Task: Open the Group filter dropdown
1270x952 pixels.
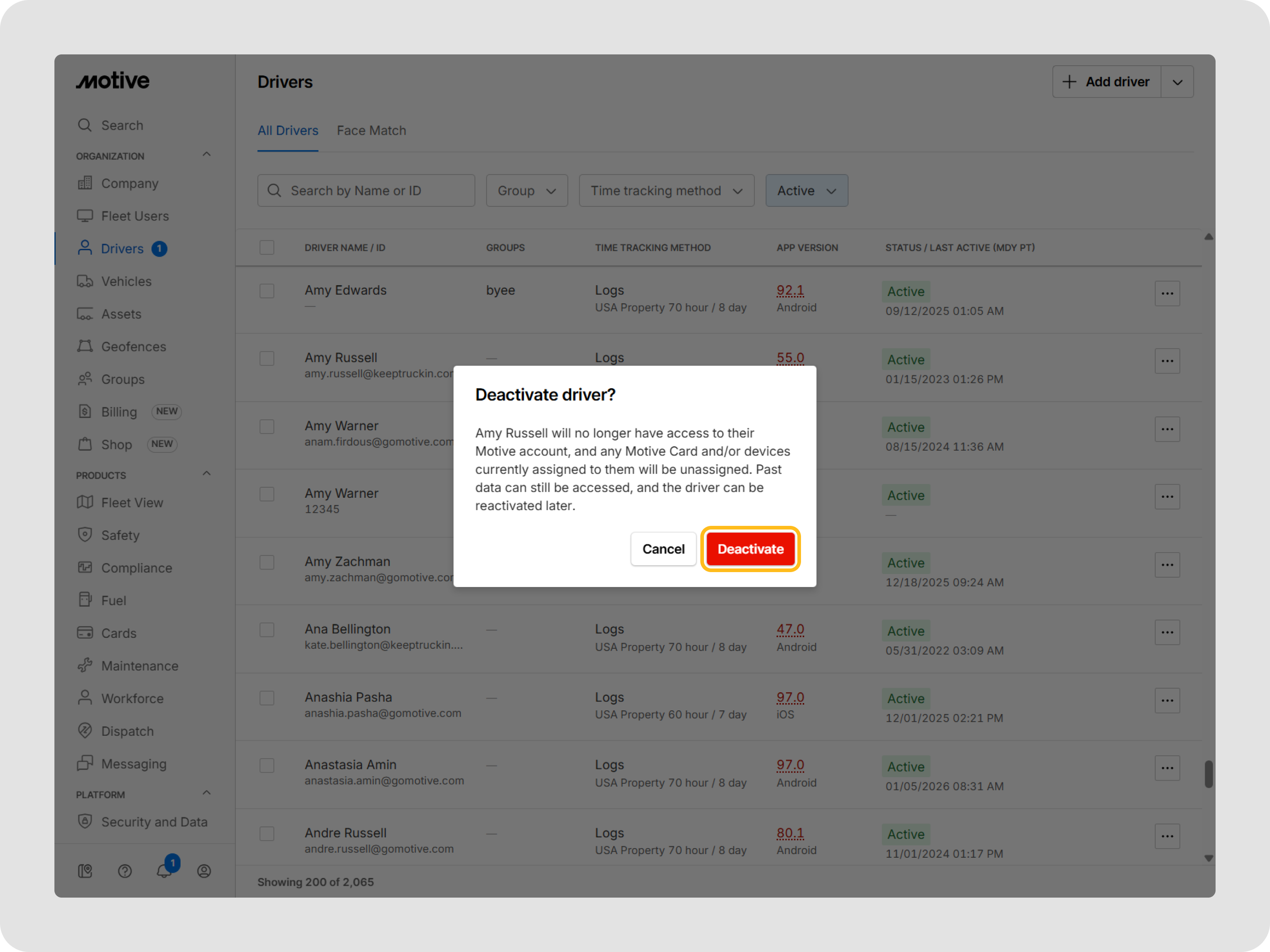Action: click(x=526, y=190)
